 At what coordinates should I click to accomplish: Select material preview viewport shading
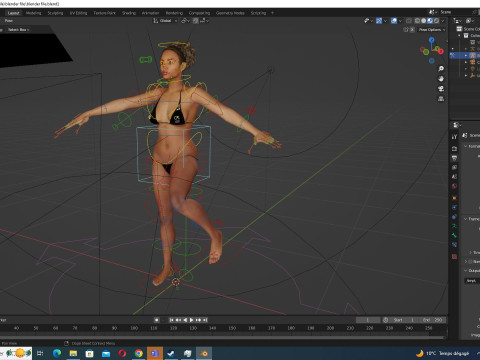click(430, 21)
